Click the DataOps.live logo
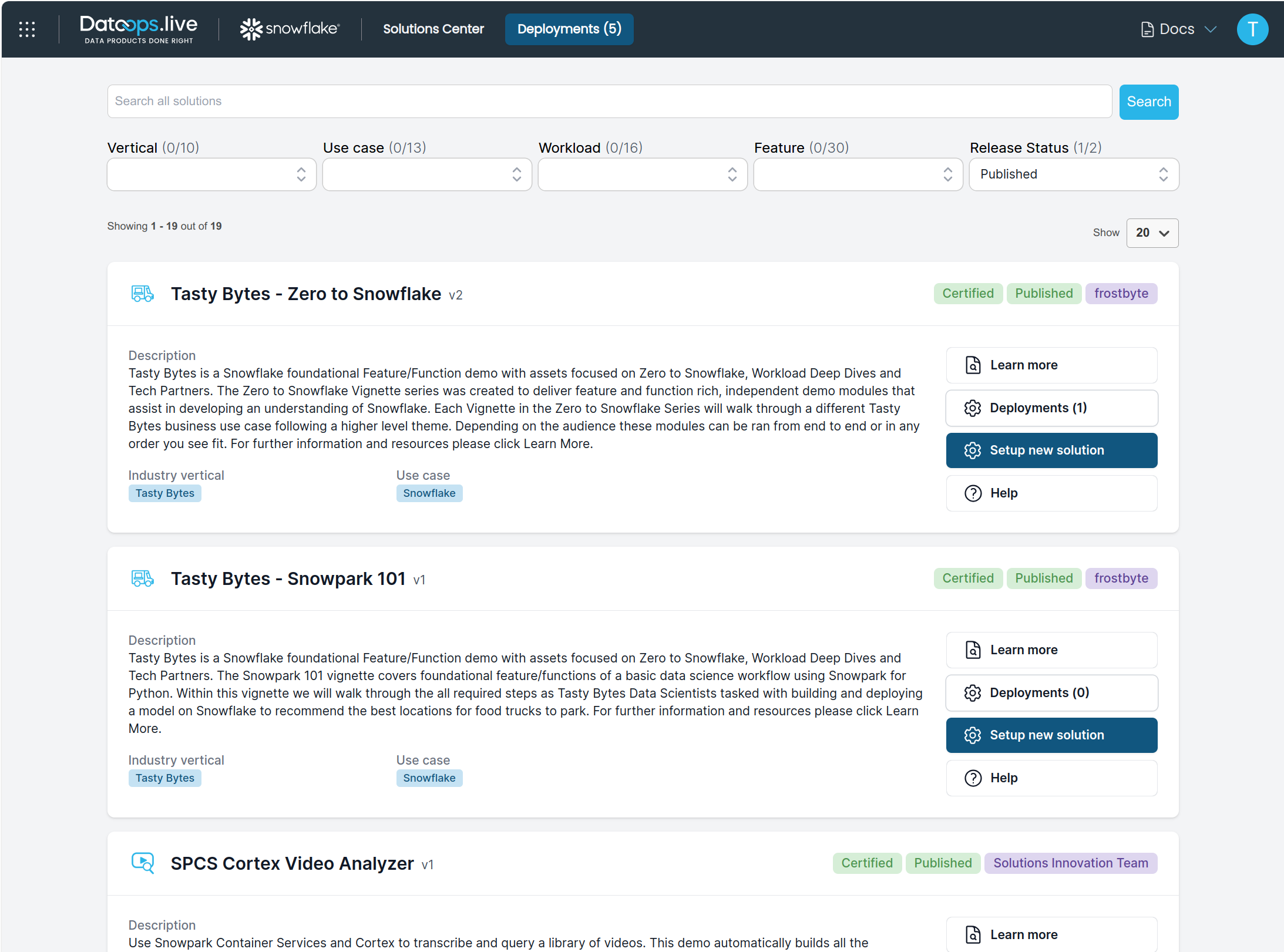Viewport: 1284px width, 952px height. (139, 29)
